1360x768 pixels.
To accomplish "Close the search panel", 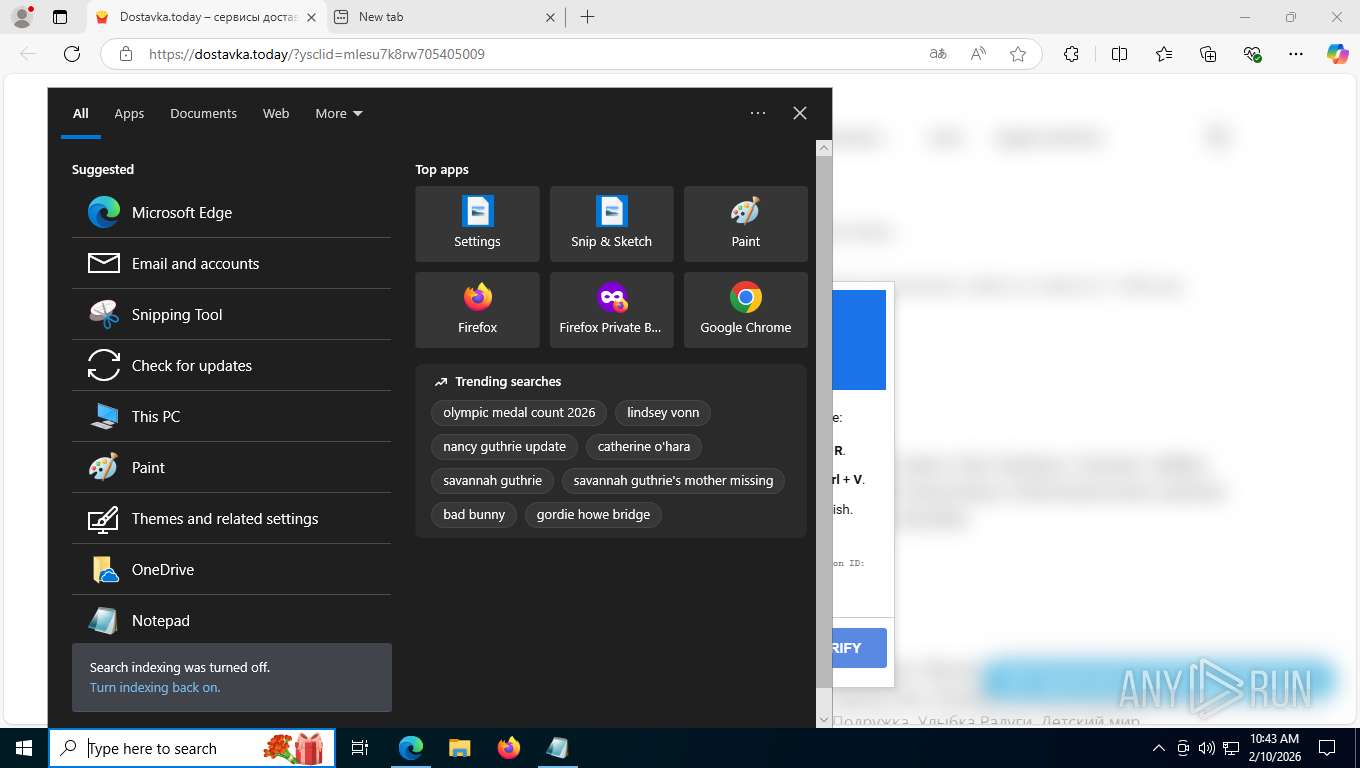I will pyautogui.click(x=800, y=113).
